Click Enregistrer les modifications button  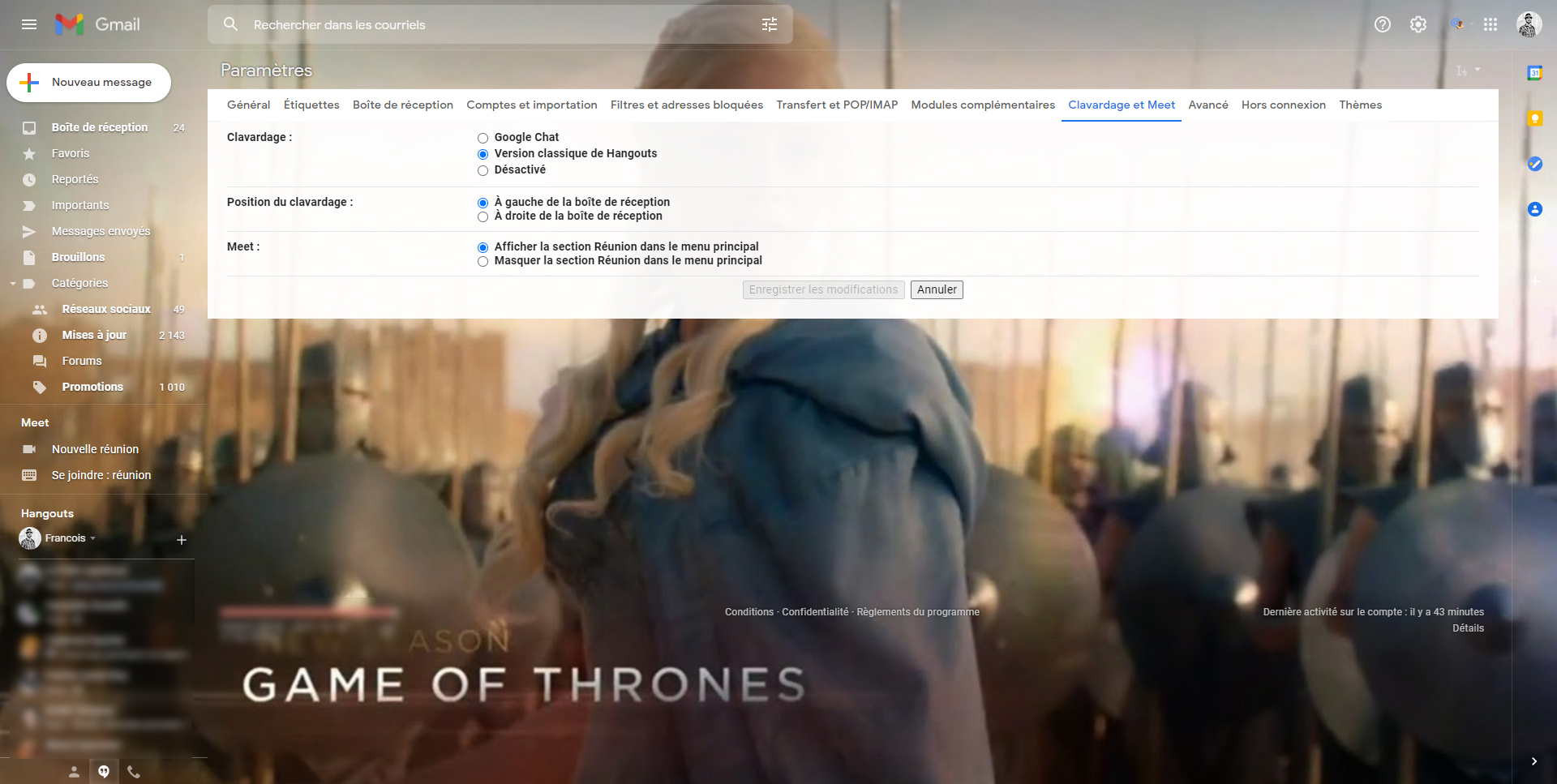pos(824,289)
